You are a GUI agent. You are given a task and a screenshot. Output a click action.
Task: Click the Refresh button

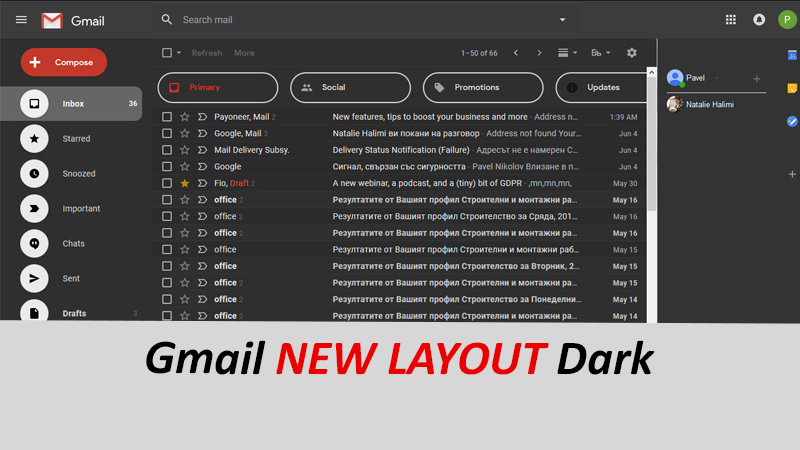tap(207, 53)
